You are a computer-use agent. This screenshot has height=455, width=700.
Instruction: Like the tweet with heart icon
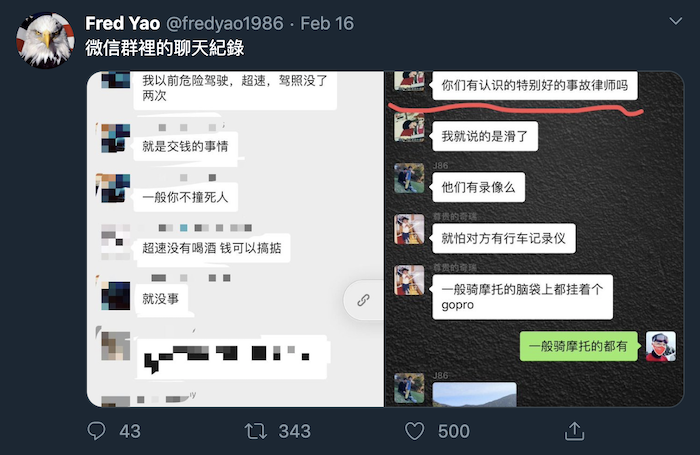tap(414, 431)
